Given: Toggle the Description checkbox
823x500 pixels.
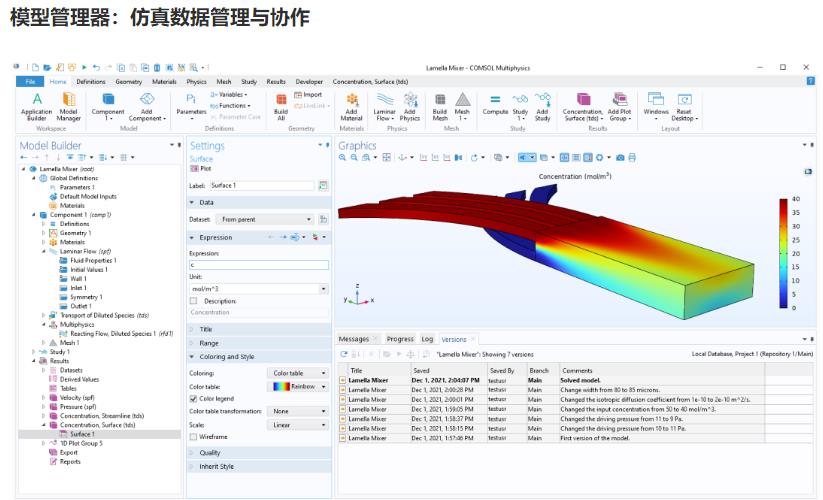Looking at the screenshot, I should [x=193, y=301].
